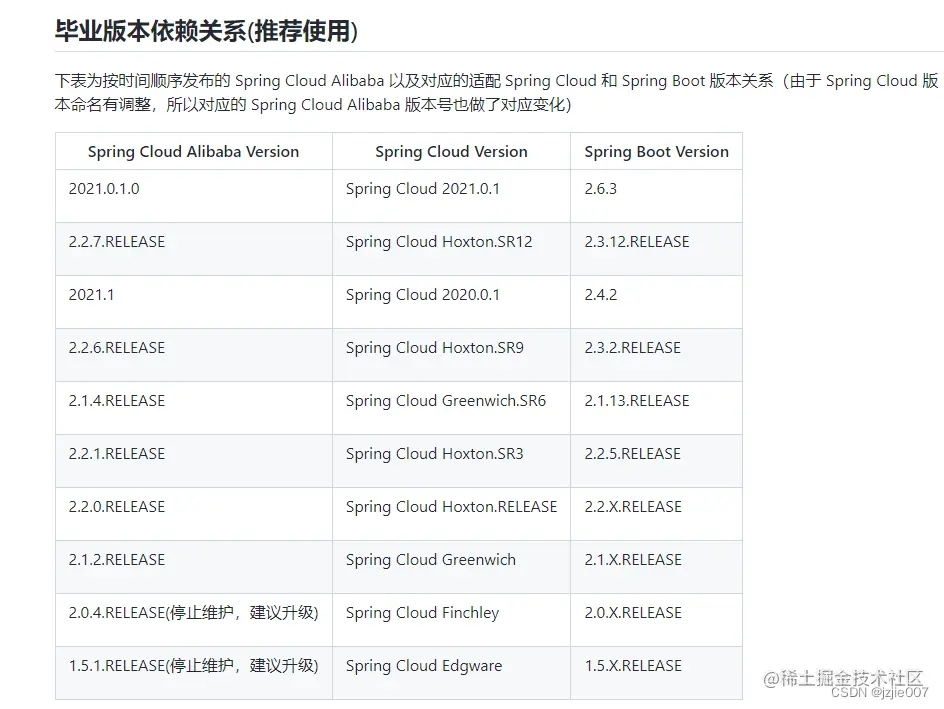This screenshot has height=709, width=944.
Task: Select the Spring Cloud Finchley cell
Action: coord(452,620)
